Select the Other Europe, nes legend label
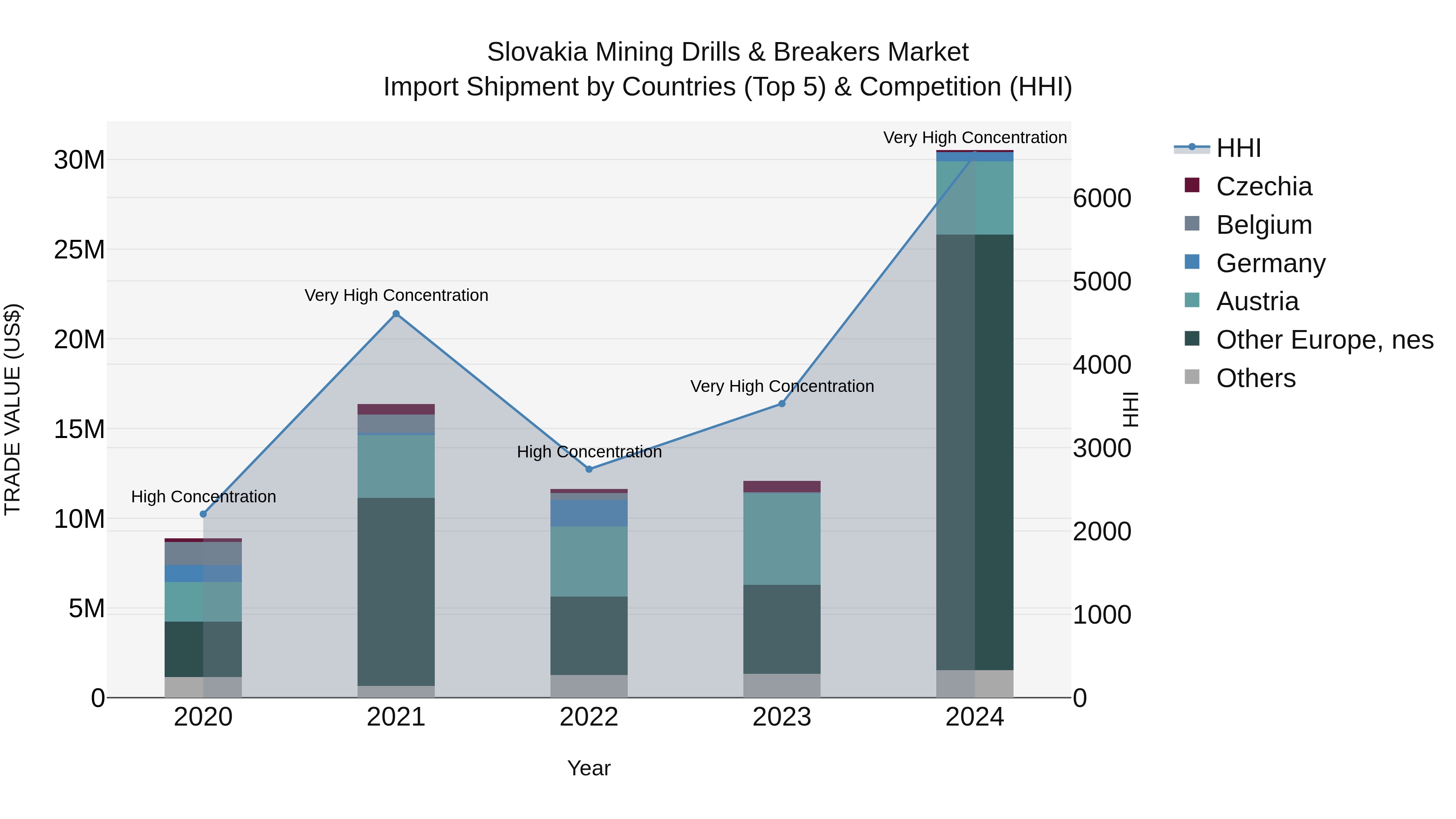Screen dimensions: 1456x819 (1325, 340)
